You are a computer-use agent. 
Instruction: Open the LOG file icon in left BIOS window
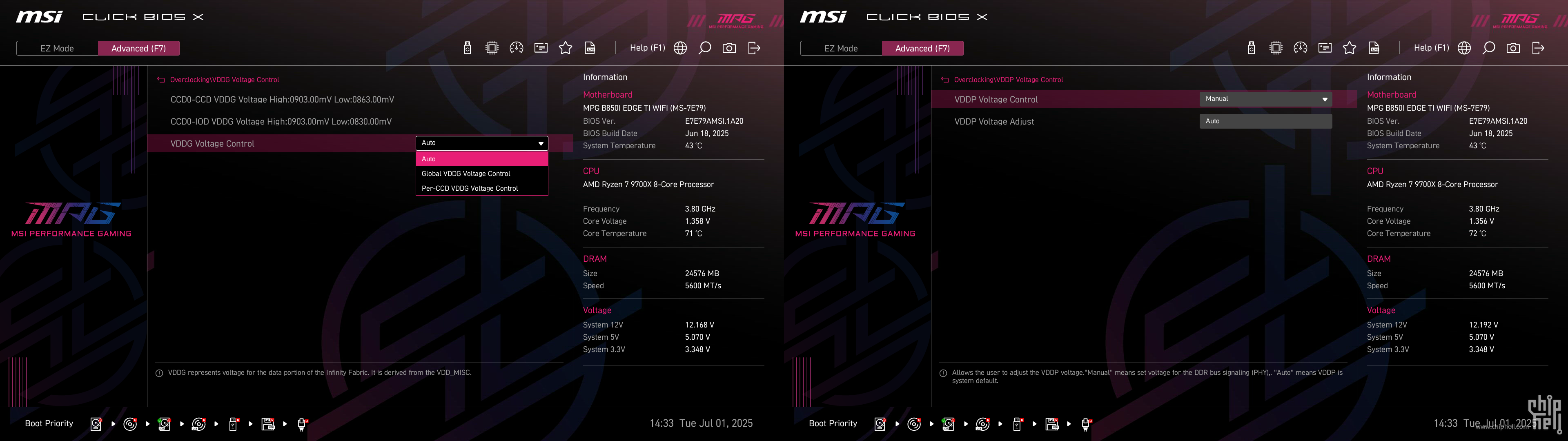point(590,48)
